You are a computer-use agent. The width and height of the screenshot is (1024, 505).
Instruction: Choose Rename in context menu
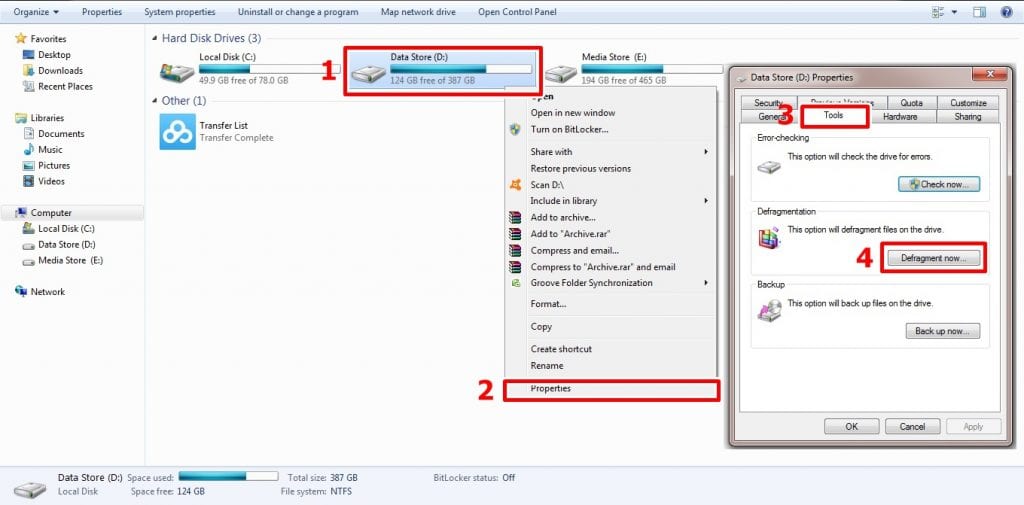pyautogui.click(x=547, y=366)
